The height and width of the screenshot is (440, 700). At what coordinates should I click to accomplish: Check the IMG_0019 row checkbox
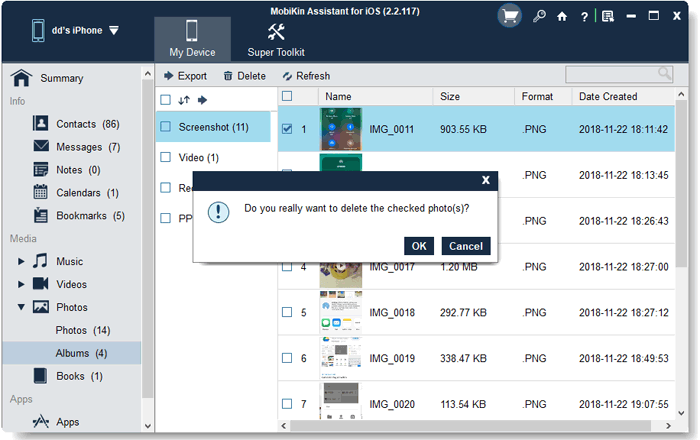pyautogui.click(x=287, y=358)
